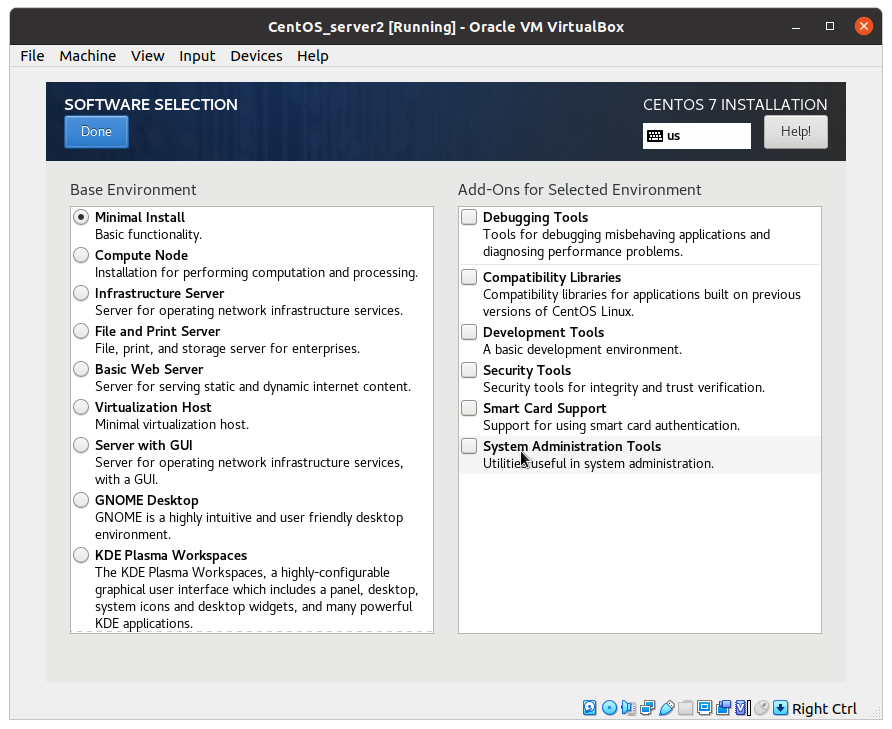The height and width of the screenshot is (729, 892).
Task: Click the us keyboard layout field
Action: (697, 136)
